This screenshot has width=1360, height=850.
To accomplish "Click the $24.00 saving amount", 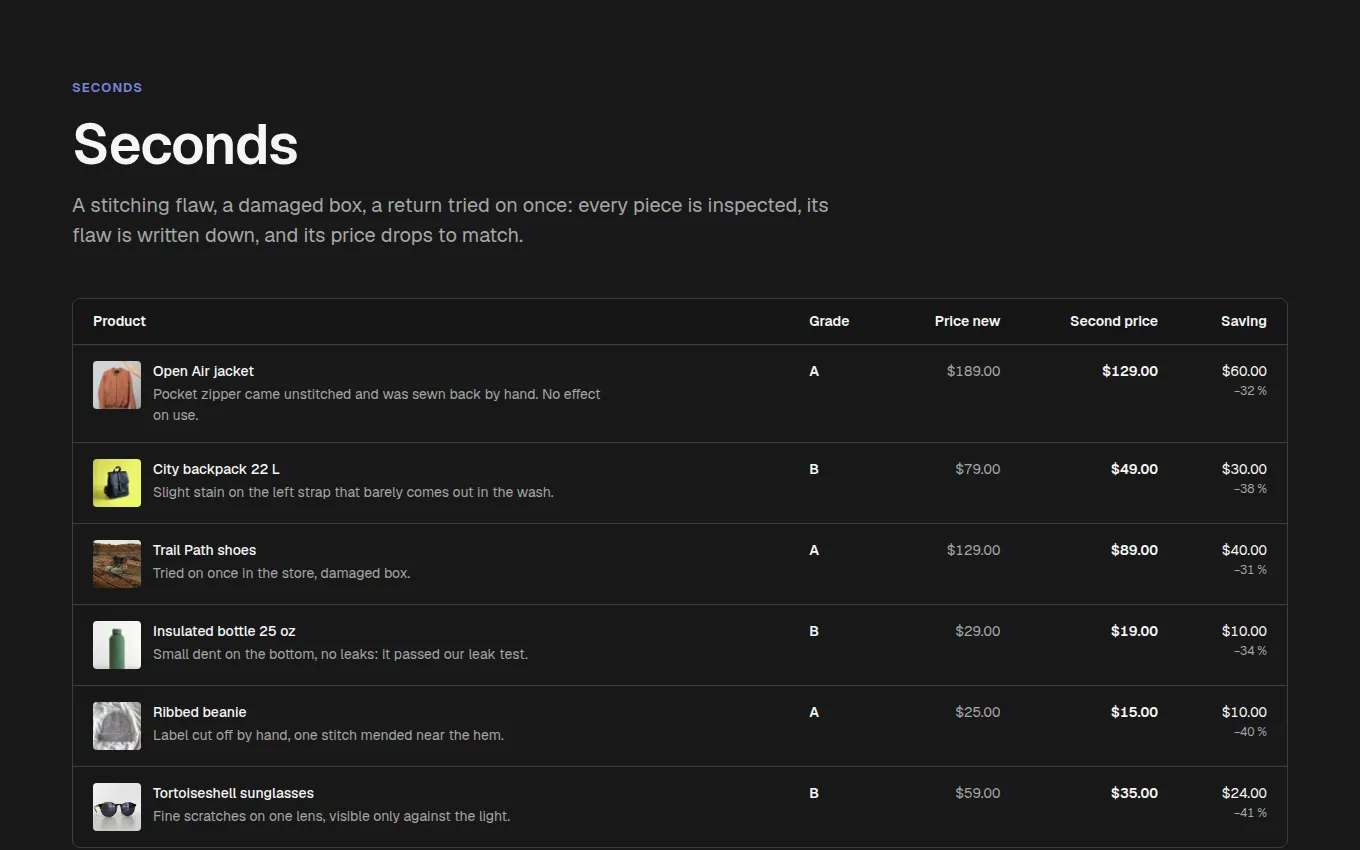I will (x=1244, y=793).
